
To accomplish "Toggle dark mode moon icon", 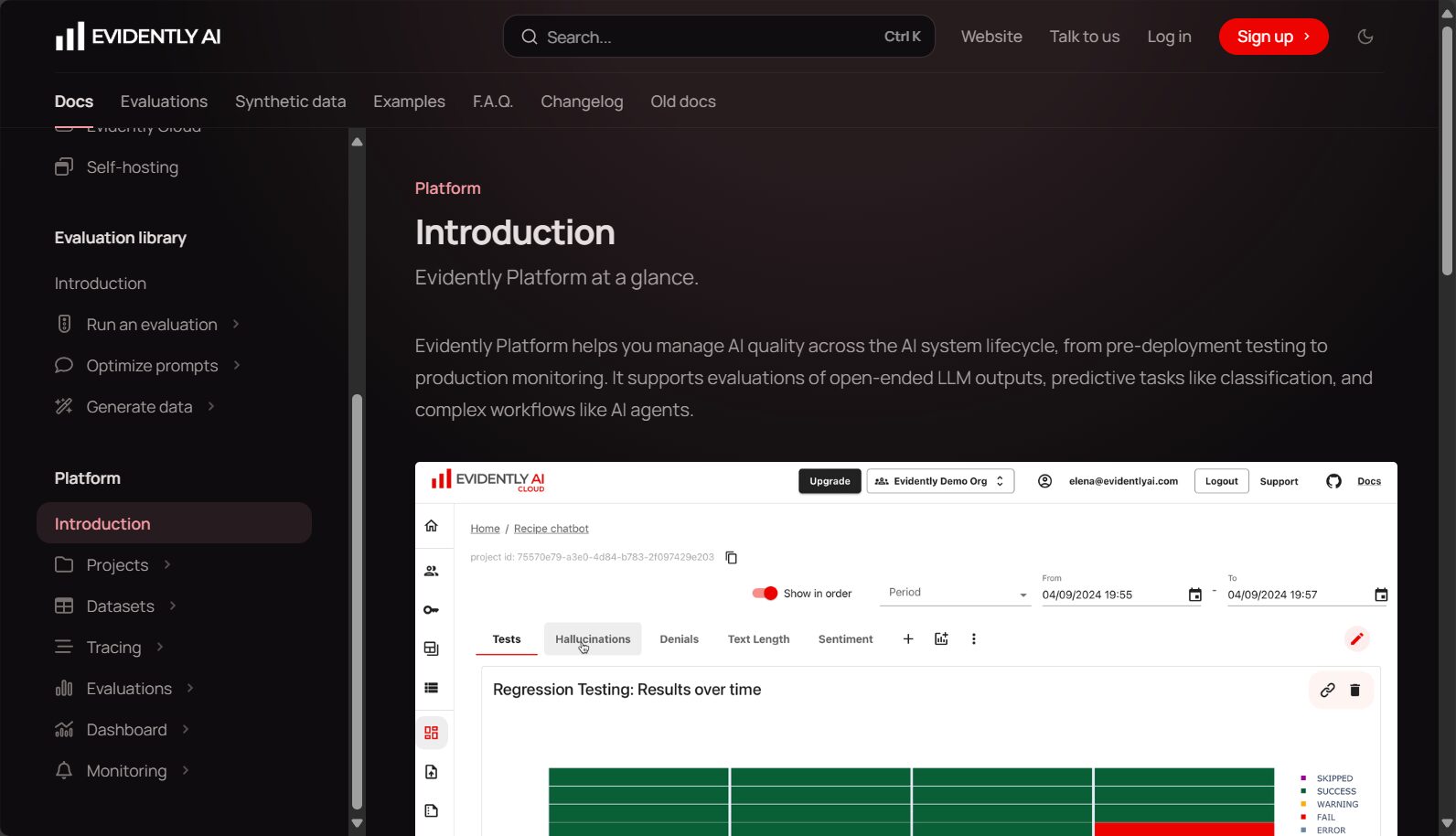I will coord(1365,37).
